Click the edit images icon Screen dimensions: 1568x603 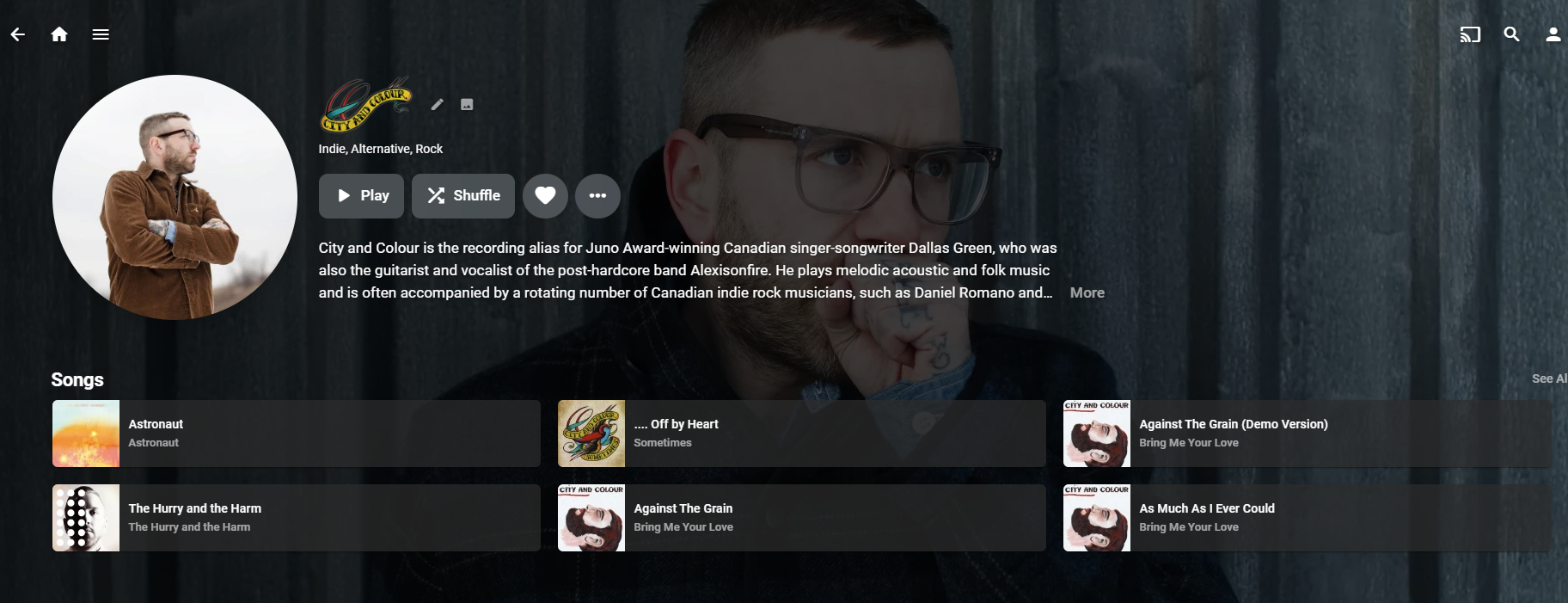point(467,104)
